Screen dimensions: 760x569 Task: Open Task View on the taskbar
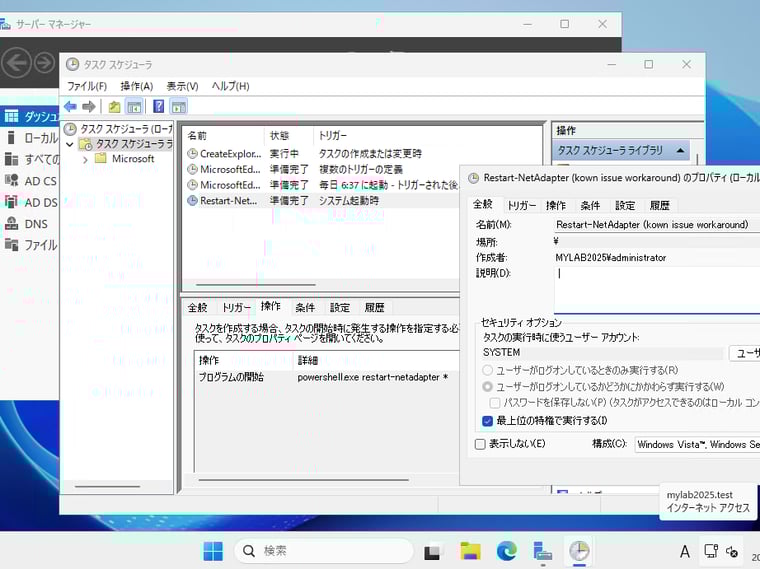432,552
